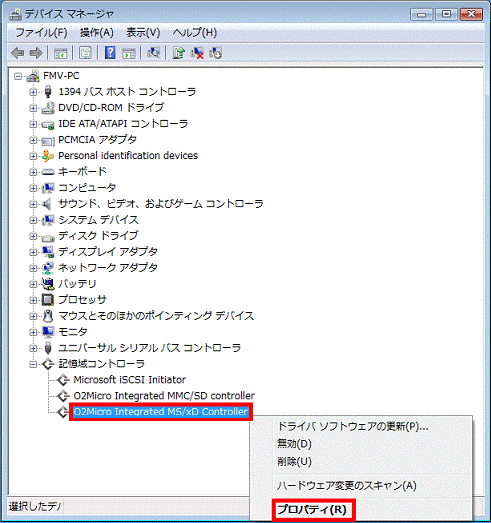Expand the DVD/CD-ROM ドライブ node
Image resolution: width=491 pixels, height=523 pixels.
pos(33,108)
